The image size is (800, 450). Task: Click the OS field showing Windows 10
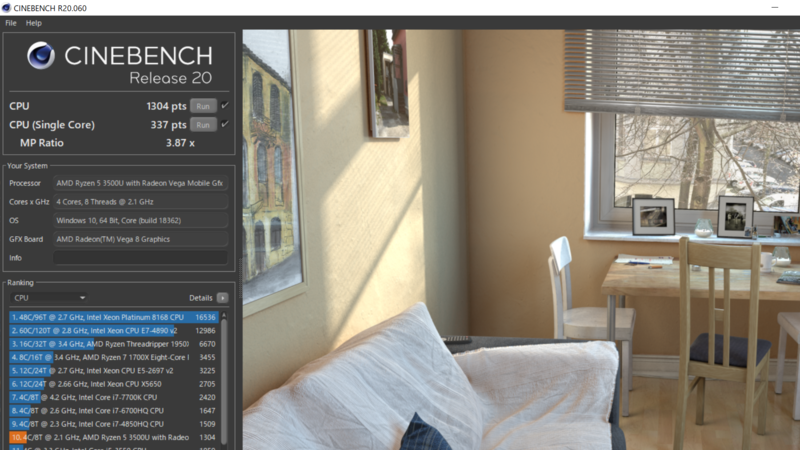[x=140, y=220]
